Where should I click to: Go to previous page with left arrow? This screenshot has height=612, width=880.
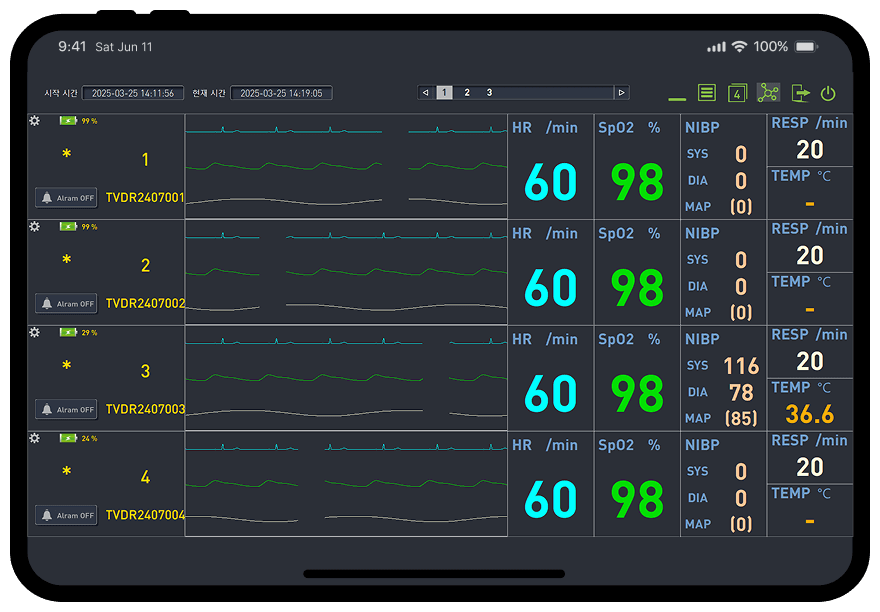(x=425, y=93)
